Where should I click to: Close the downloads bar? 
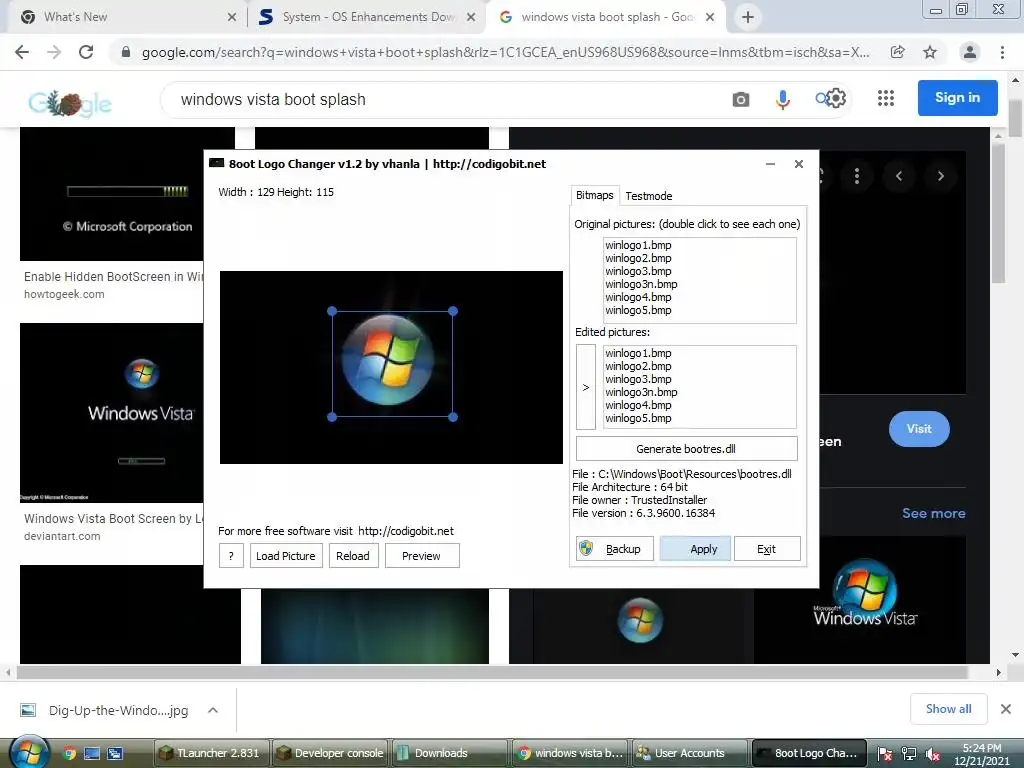click(x=1006, y=709)
